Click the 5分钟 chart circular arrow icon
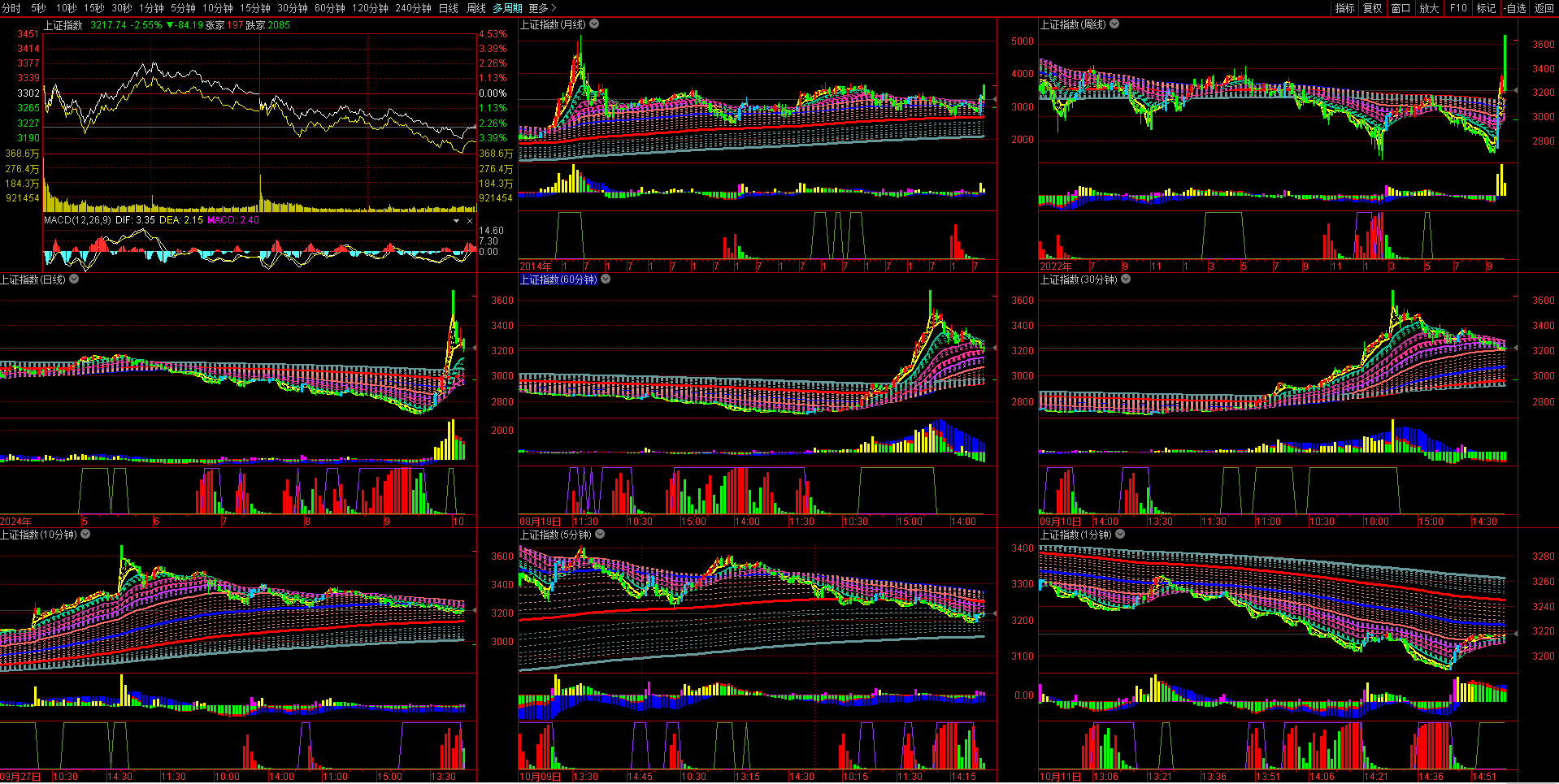This screenshot has height=784, width=1559. coord(600,535)
